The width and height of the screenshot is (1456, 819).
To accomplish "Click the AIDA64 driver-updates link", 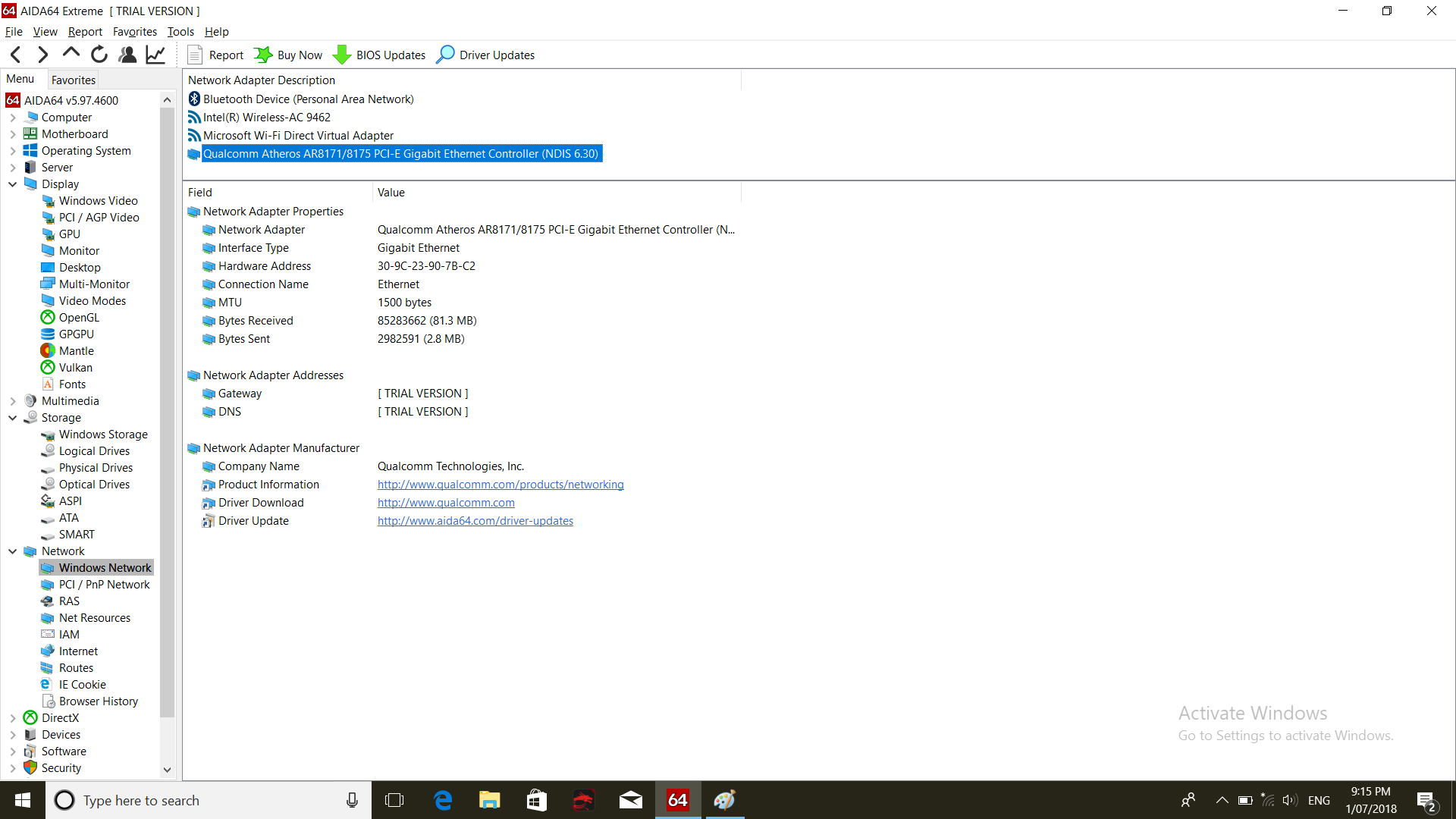I will point(475,520).
